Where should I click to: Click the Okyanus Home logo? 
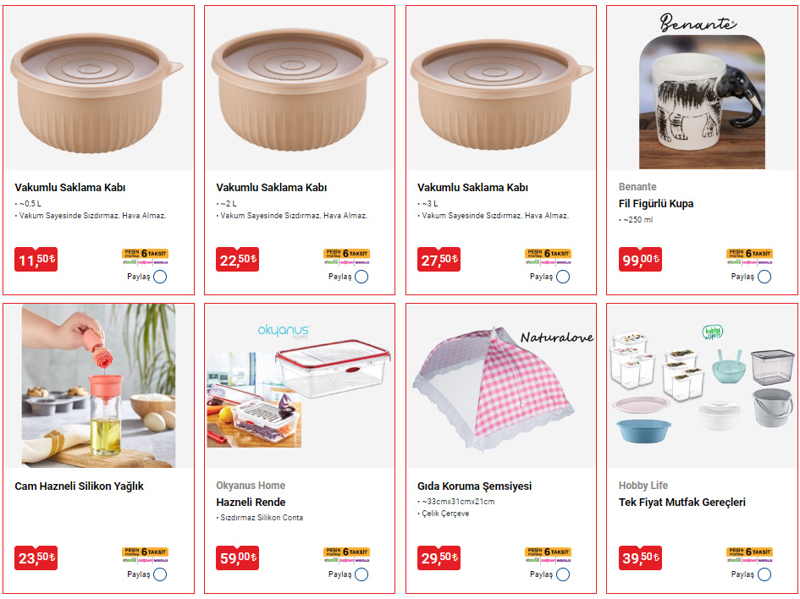pyautogui.click(x=283, y=331)
